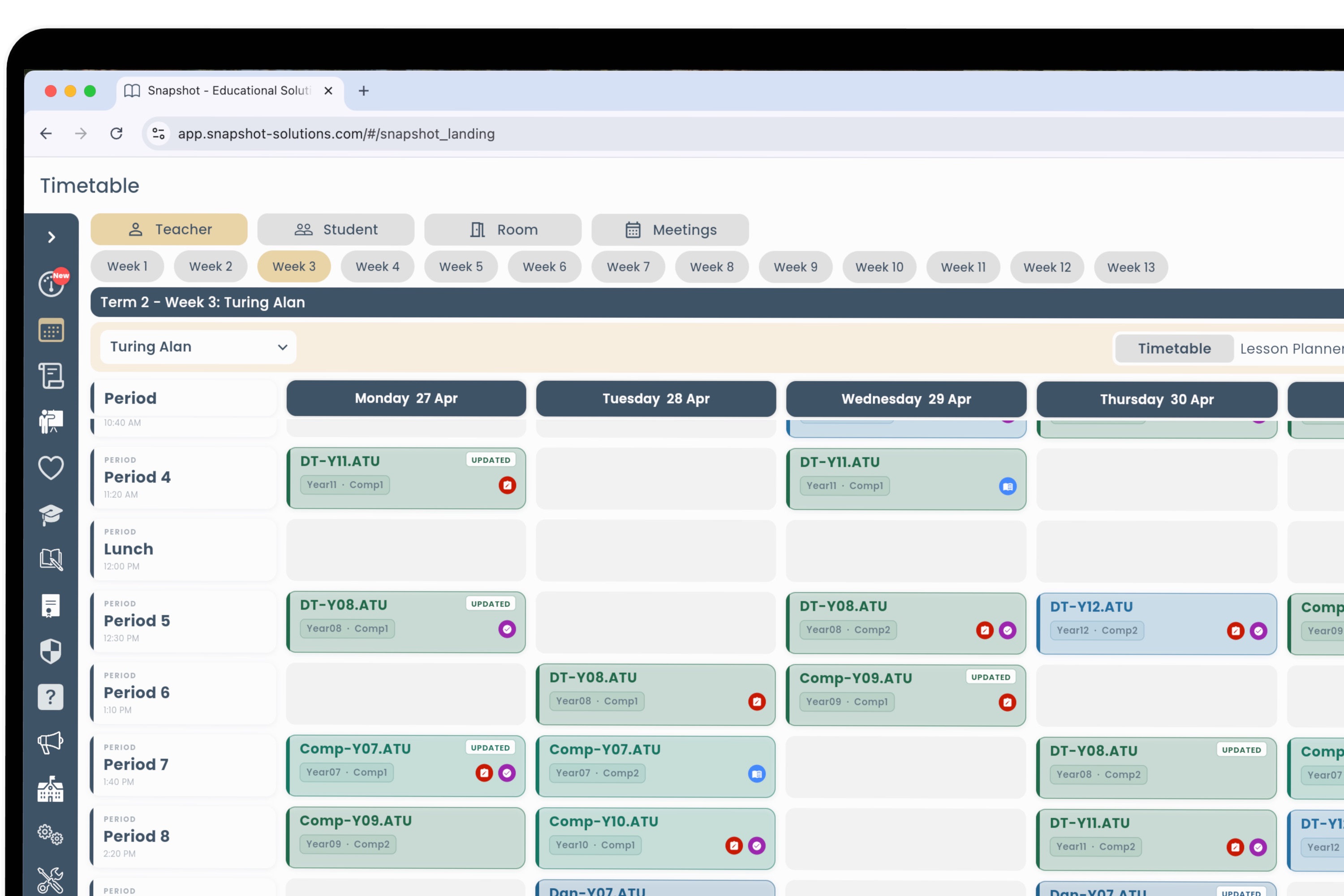Open the school building icon in sidebar
This screenshot has height=896, width=1344.
[x=50, y=789]
